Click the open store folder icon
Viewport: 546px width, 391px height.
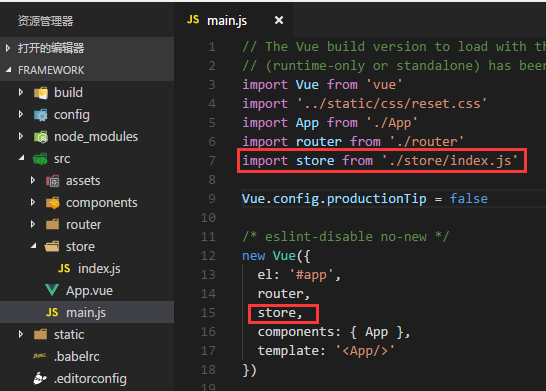tap(52, 247)
